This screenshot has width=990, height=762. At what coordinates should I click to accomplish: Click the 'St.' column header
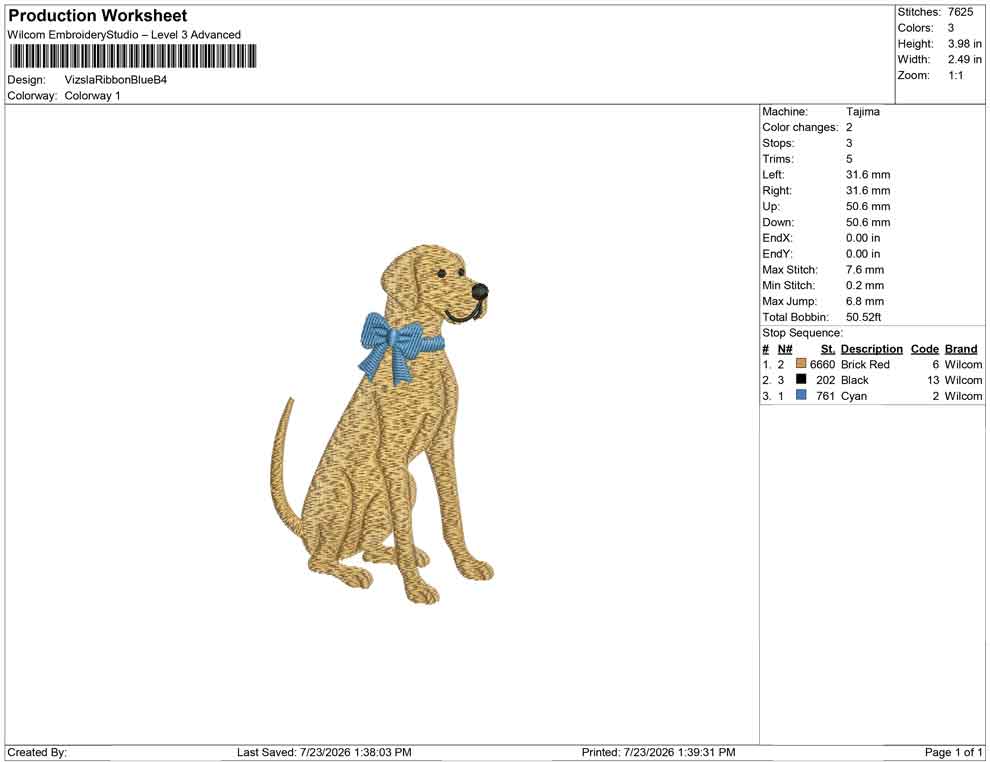pos(828,349)
